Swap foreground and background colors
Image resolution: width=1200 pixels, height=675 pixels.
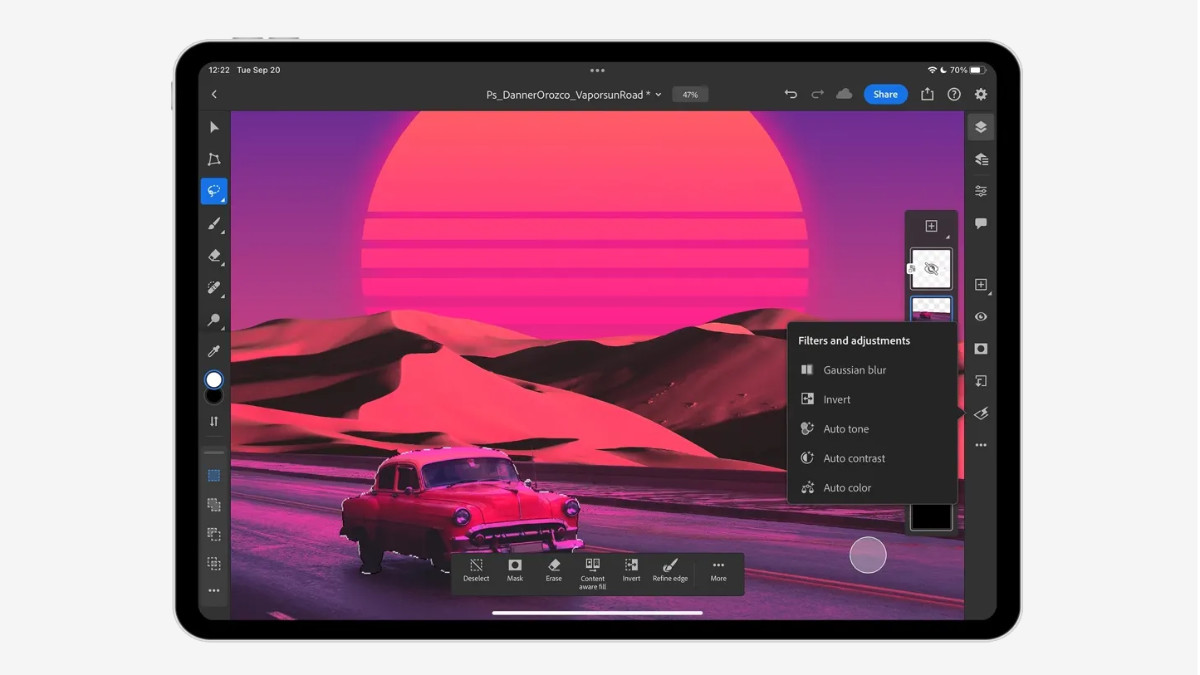coord(213,421)
